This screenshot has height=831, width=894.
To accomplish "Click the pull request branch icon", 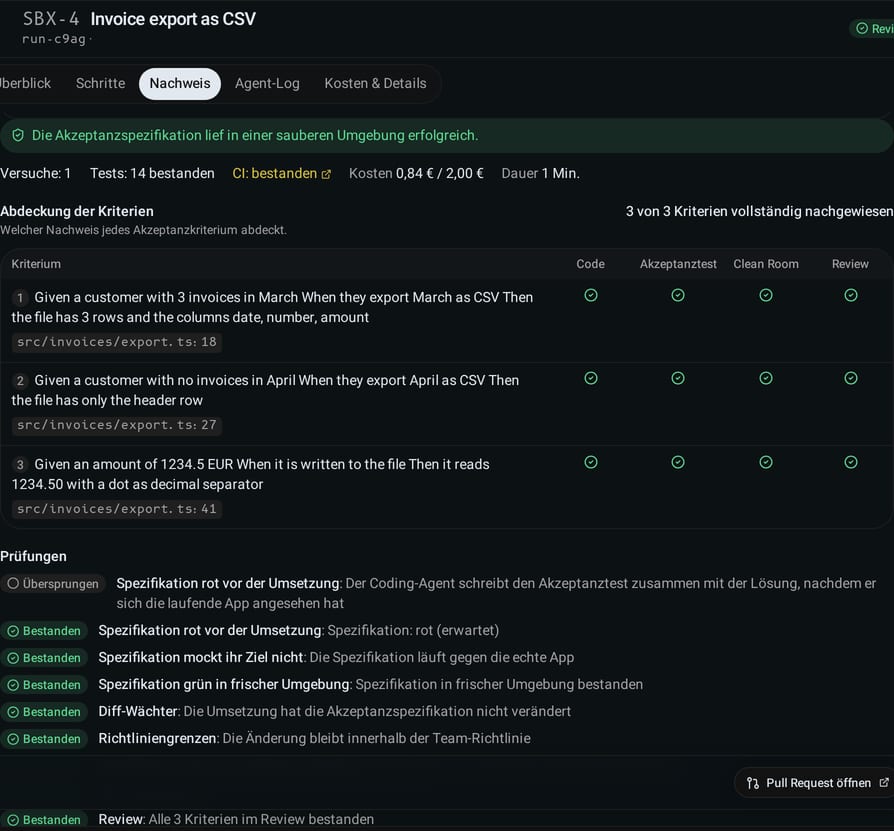I will (x=753, y=783).
